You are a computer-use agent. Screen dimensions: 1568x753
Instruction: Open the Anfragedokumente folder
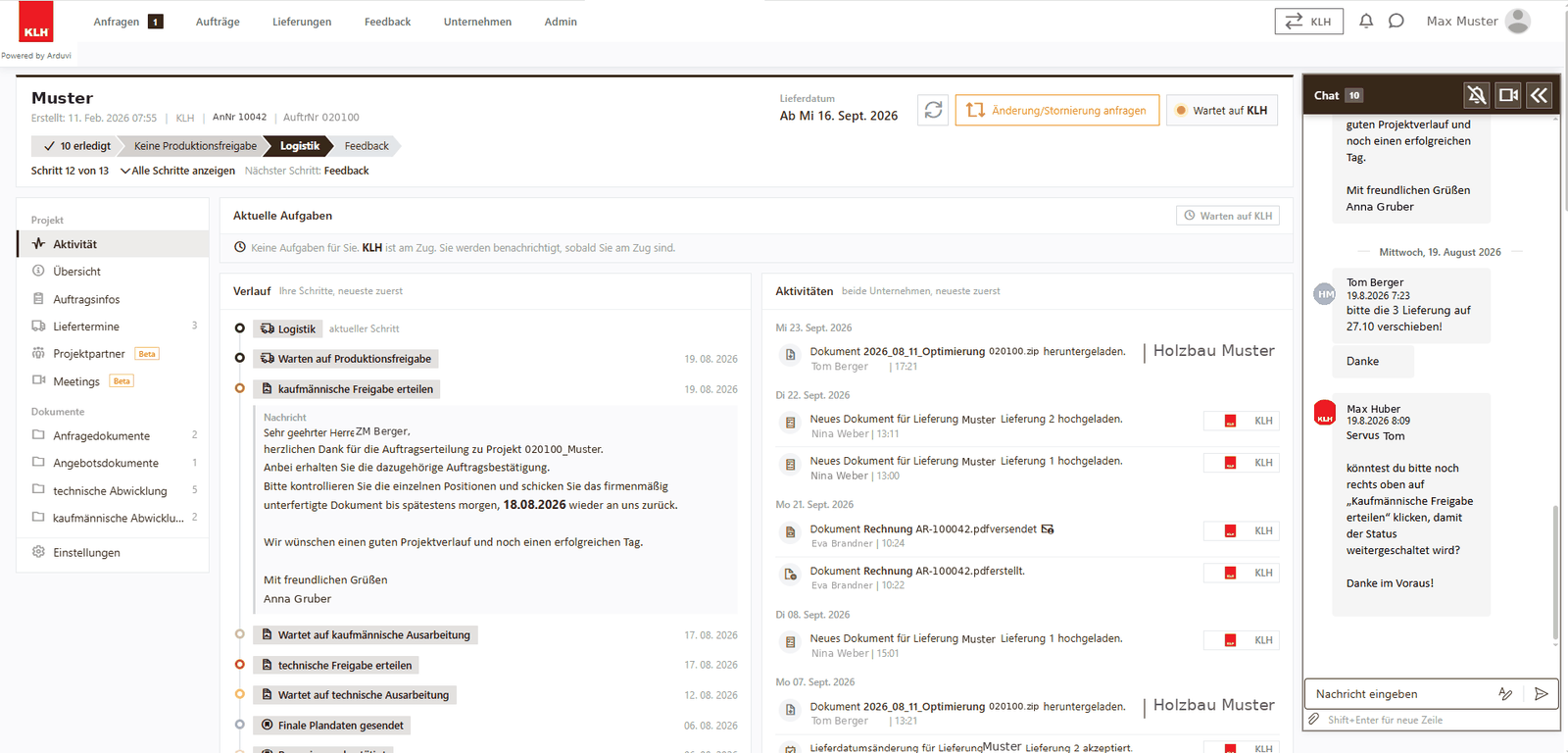click(x=113, y=435)
